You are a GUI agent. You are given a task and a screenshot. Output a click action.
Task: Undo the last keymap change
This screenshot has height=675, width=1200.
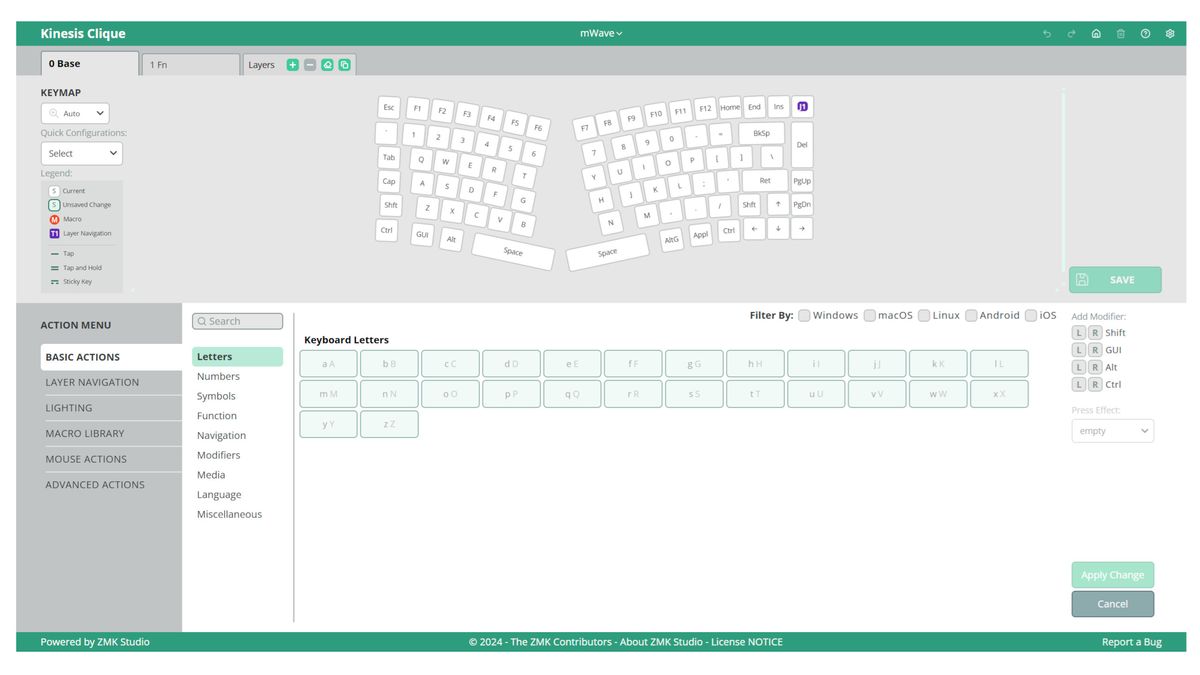click(x=1047, y=34)
